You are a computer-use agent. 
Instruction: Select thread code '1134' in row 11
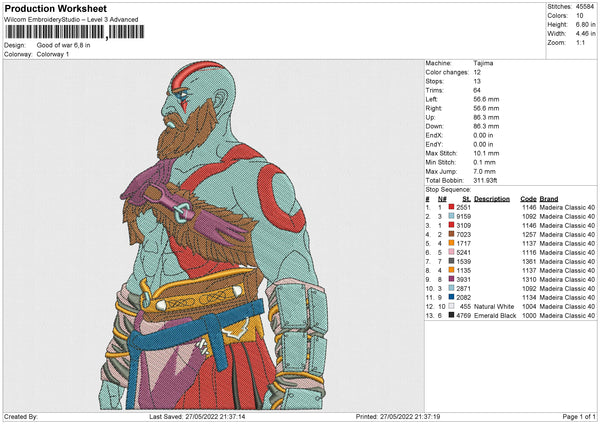(529, 298)
